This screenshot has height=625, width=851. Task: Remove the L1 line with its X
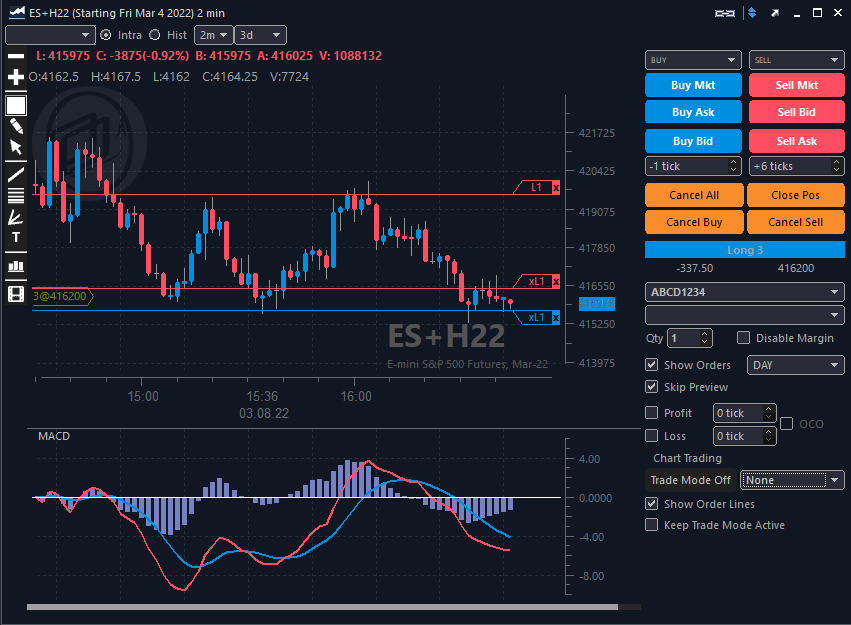(x=556, y=188)
